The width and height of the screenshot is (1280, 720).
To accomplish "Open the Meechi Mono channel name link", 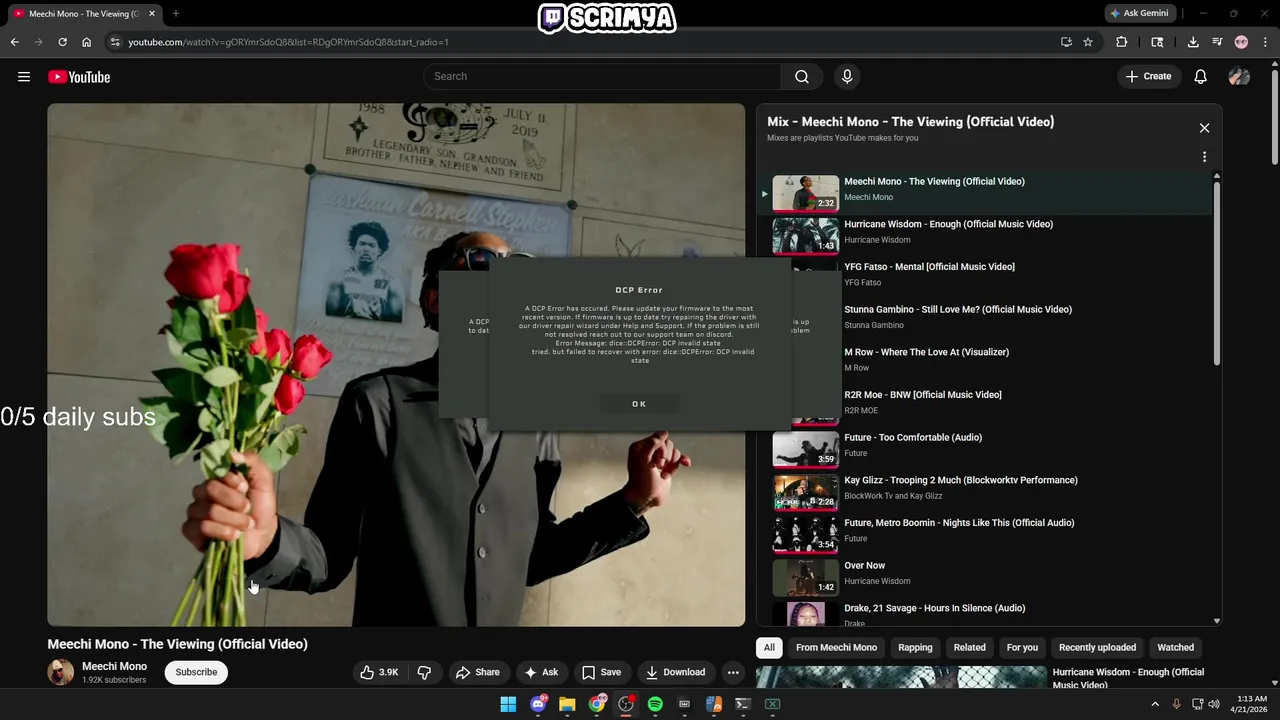I will (114, 666).
